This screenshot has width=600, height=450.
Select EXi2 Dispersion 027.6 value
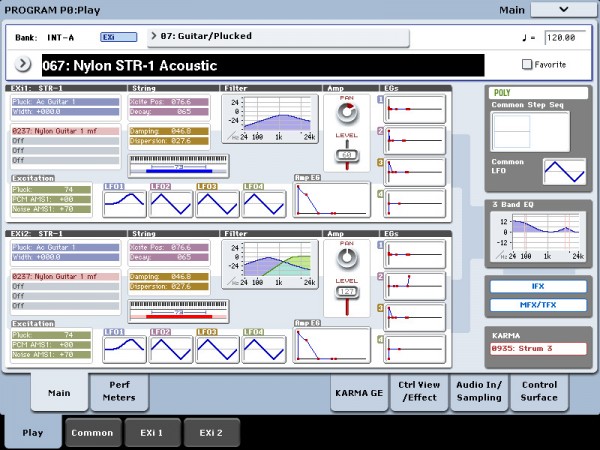[169, 286]
